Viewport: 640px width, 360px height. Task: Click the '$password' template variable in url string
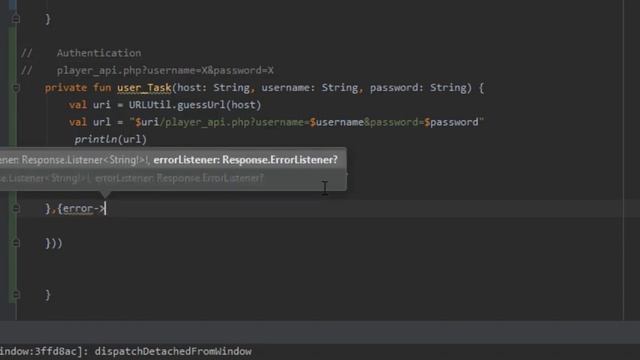click(x=451, y=122)
